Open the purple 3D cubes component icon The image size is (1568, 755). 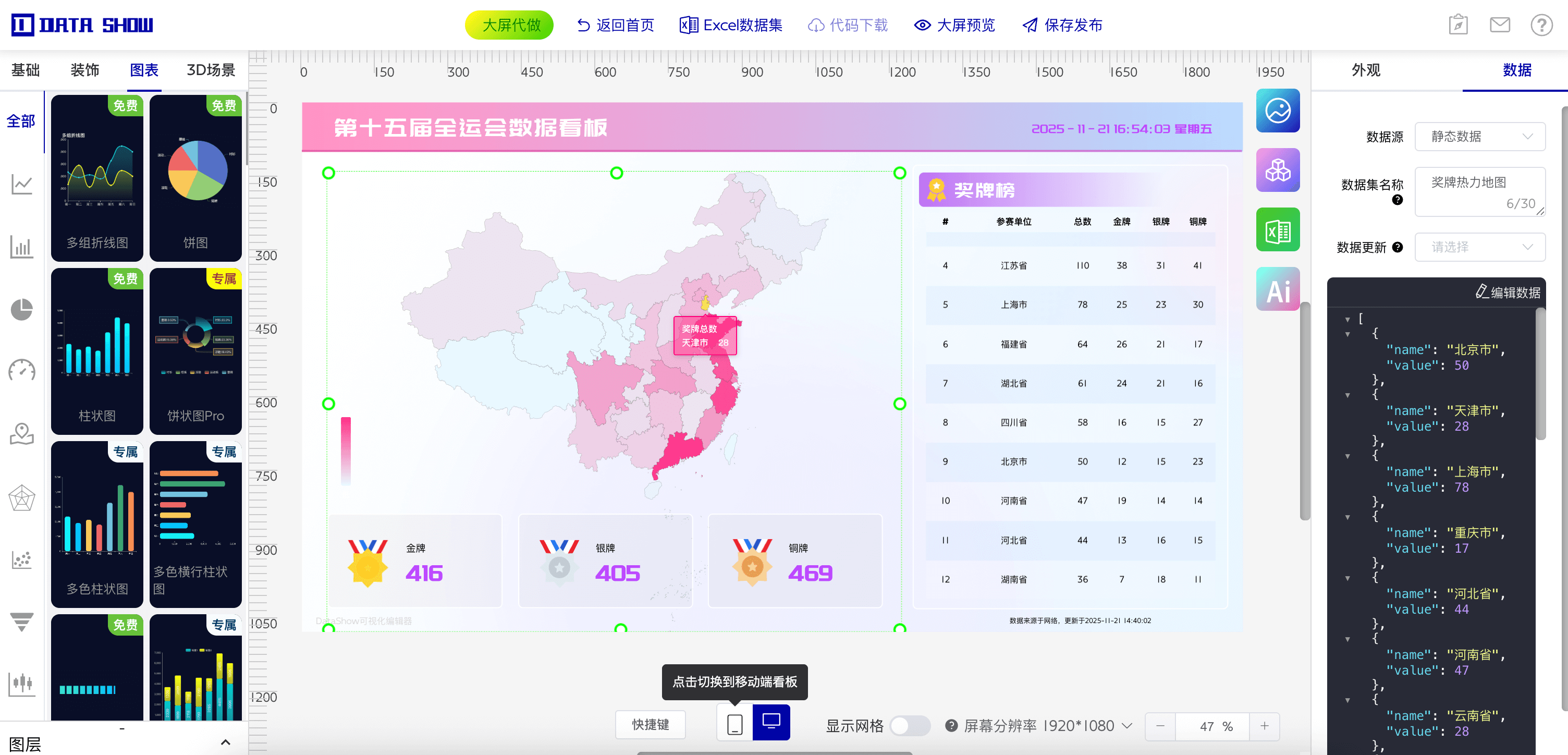coord(1277,171)
